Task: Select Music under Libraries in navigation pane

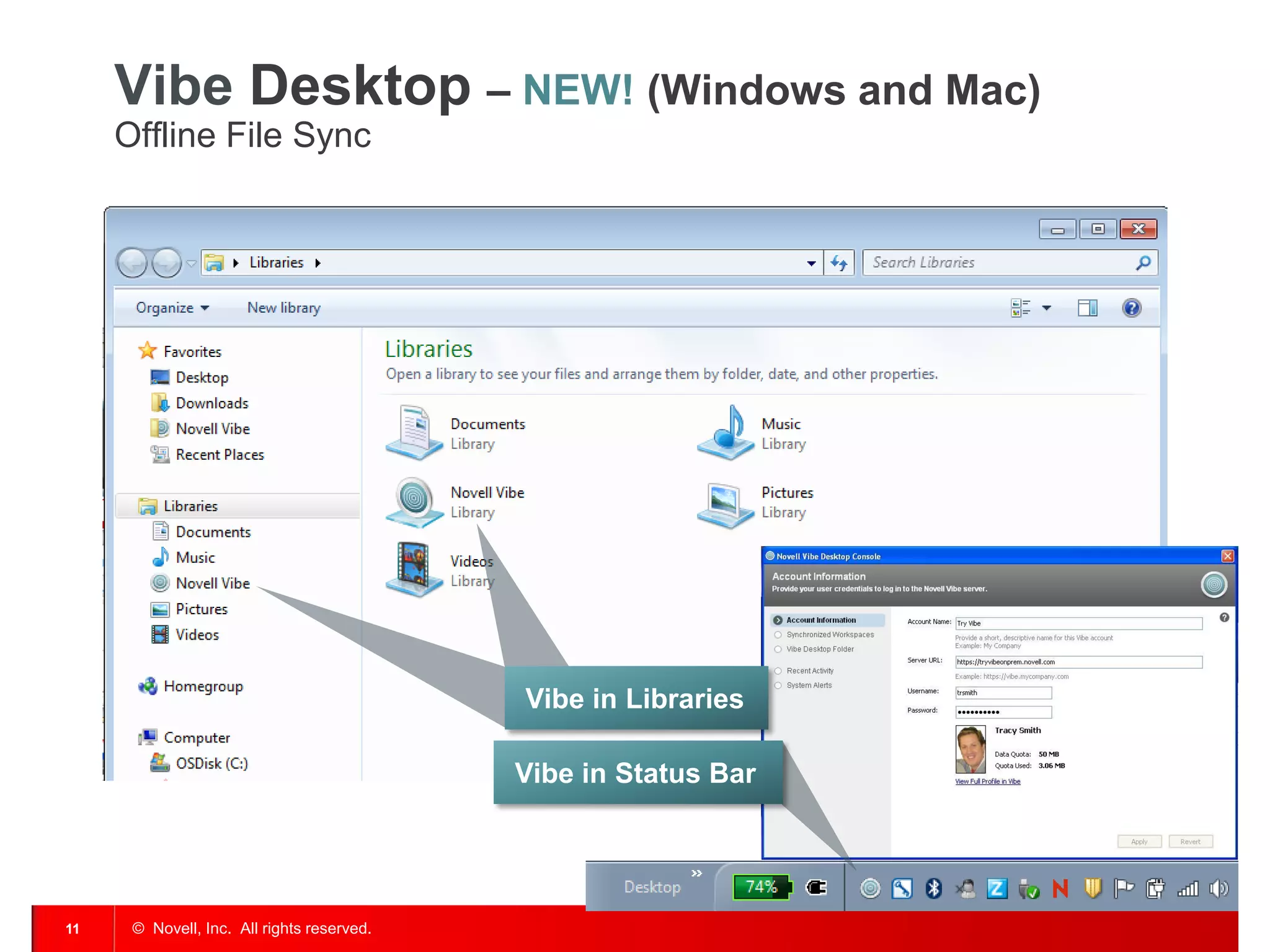Action: [183, 558]
